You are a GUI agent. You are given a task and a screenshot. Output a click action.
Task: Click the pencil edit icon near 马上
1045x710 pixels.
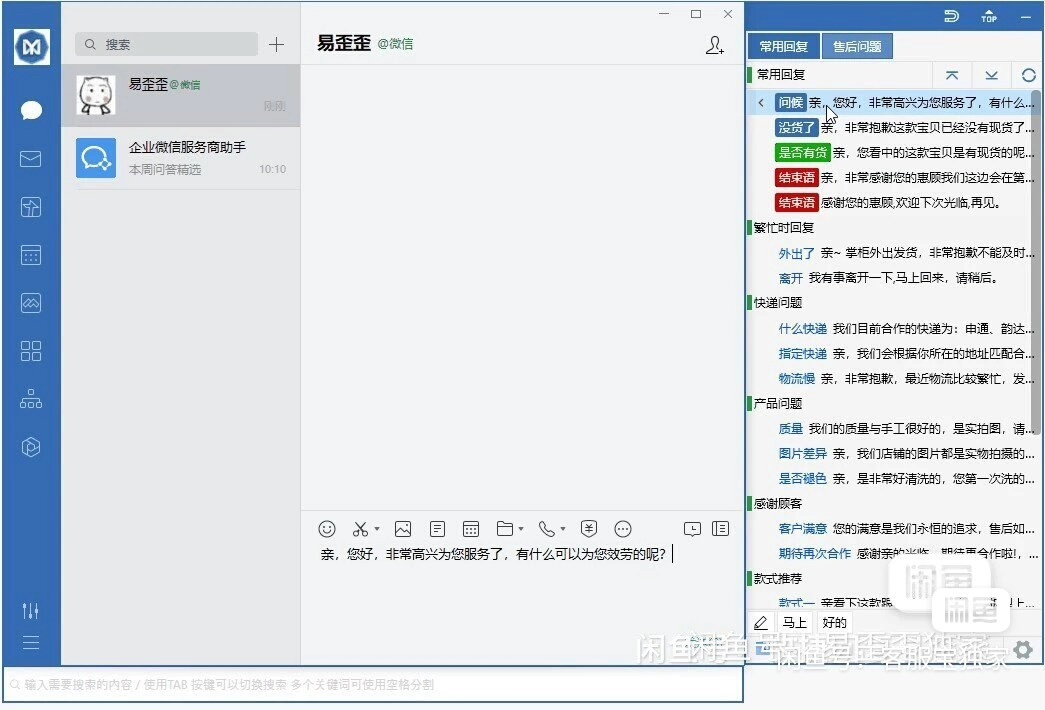[x=760, y=623]
